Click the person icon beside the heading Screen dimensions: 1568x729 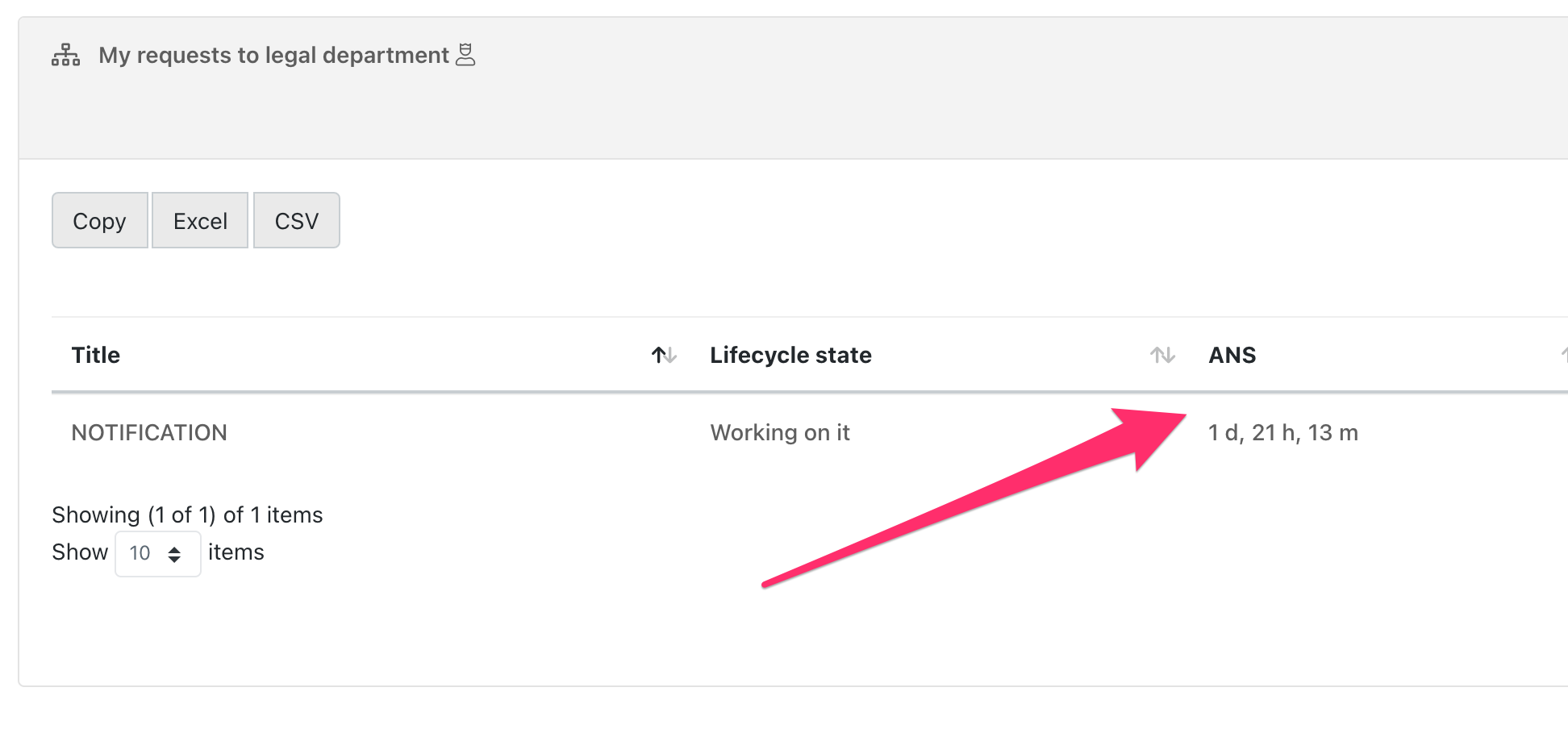coord(465,55)
